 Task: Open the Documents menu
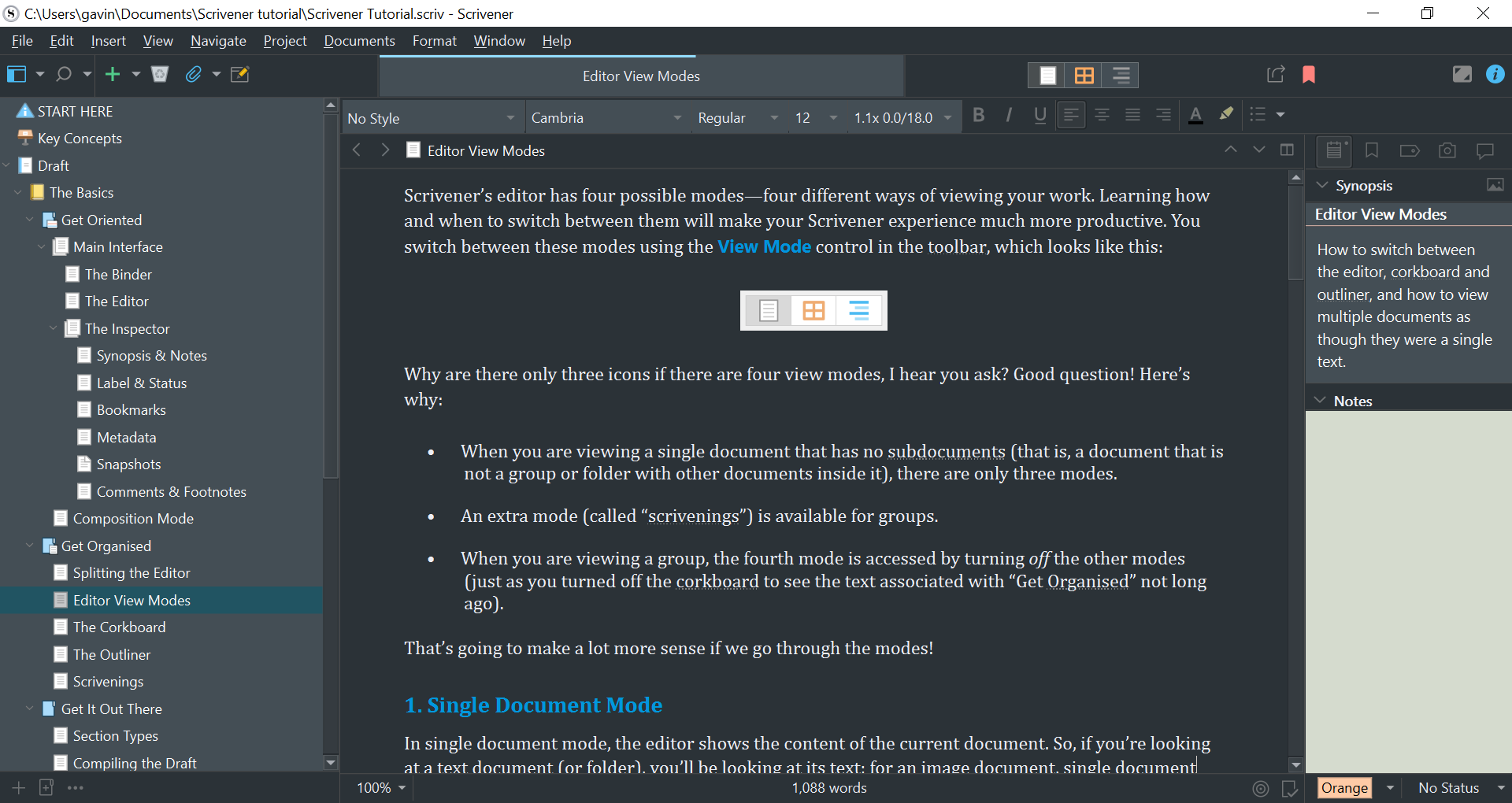pyautogui.click(x=359, y=41)
